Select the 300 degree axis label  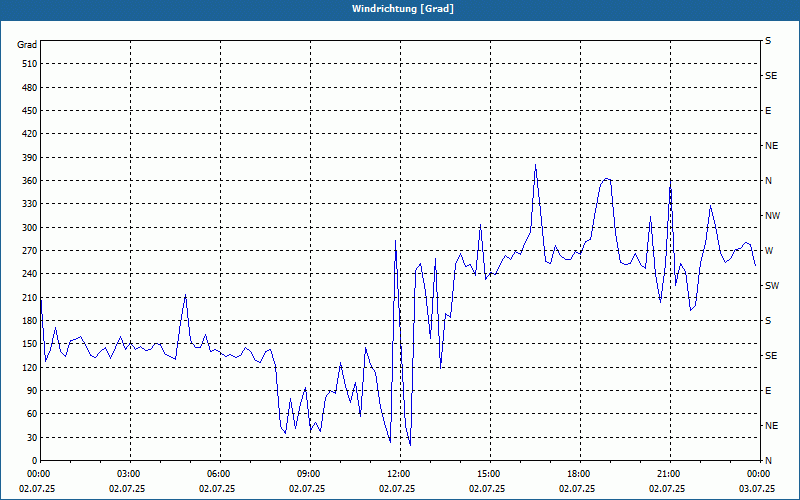30,228
